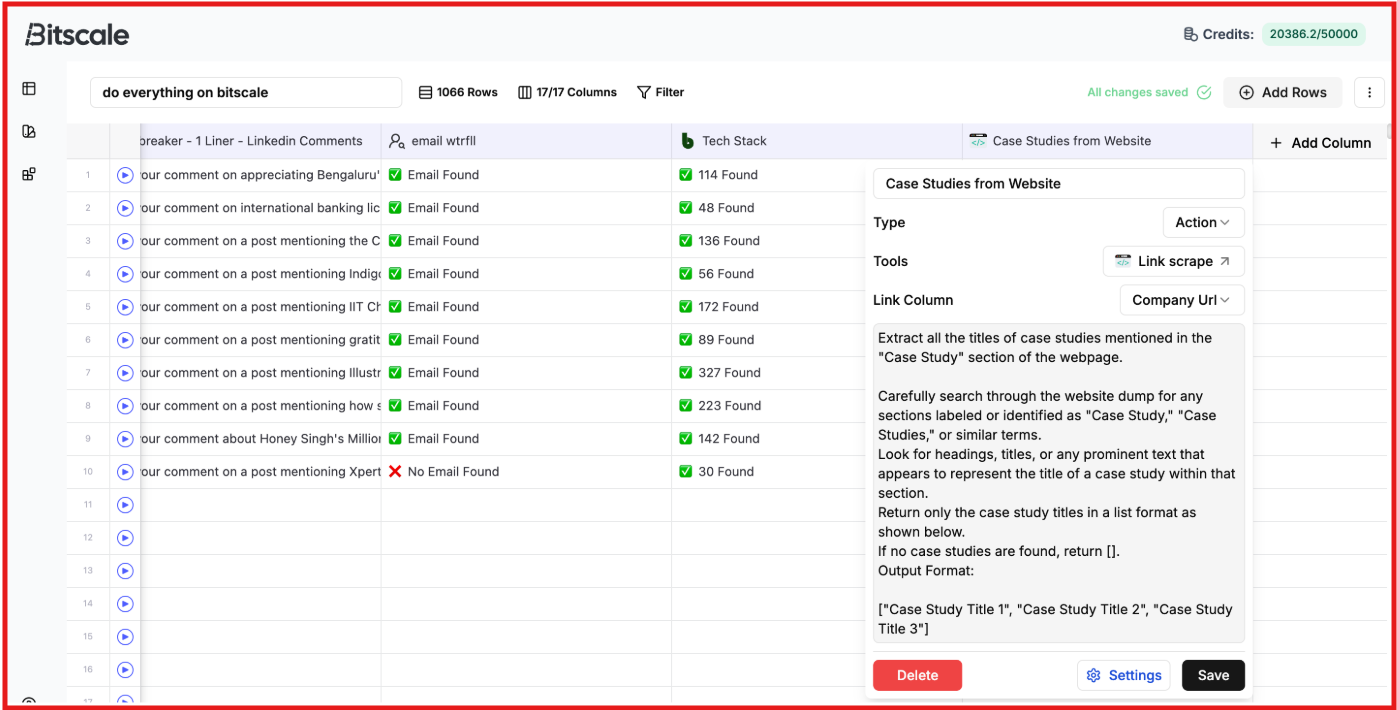Run row 12 with its play icon
Viewport: 1397px width, 710px height.
tap(125, 538)
